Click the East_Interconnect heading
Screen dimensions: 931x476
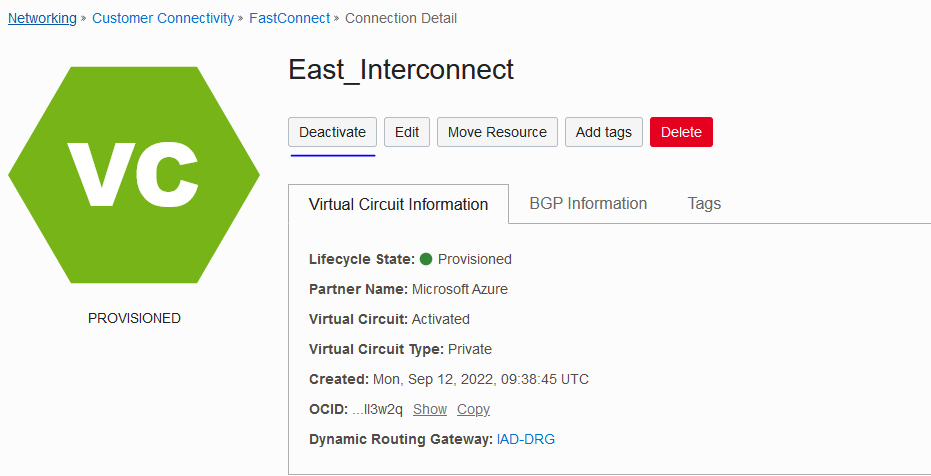tap(401, 69)
